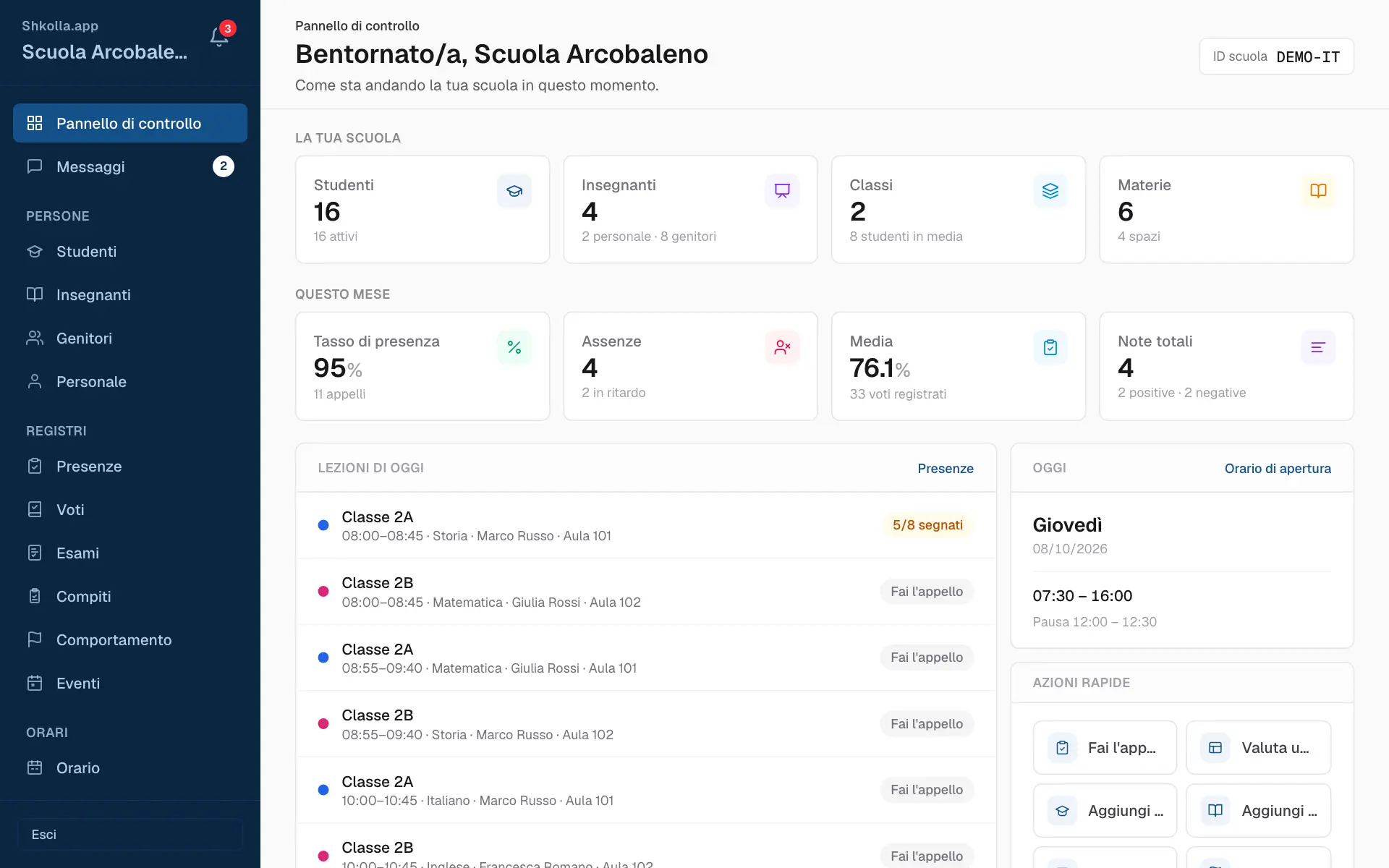Go to Messaggi section

click(x=130, y=166)
